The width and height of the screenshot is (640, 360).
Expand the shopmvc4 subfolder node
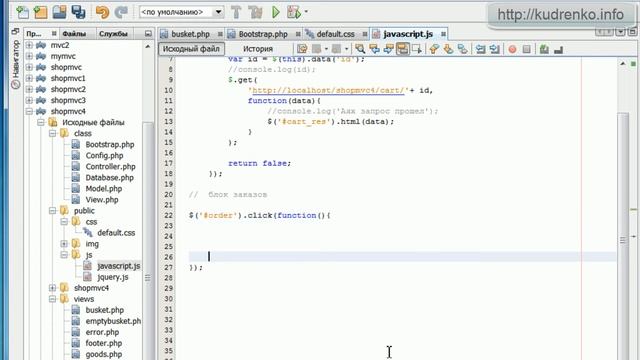[x=53, y=288]
